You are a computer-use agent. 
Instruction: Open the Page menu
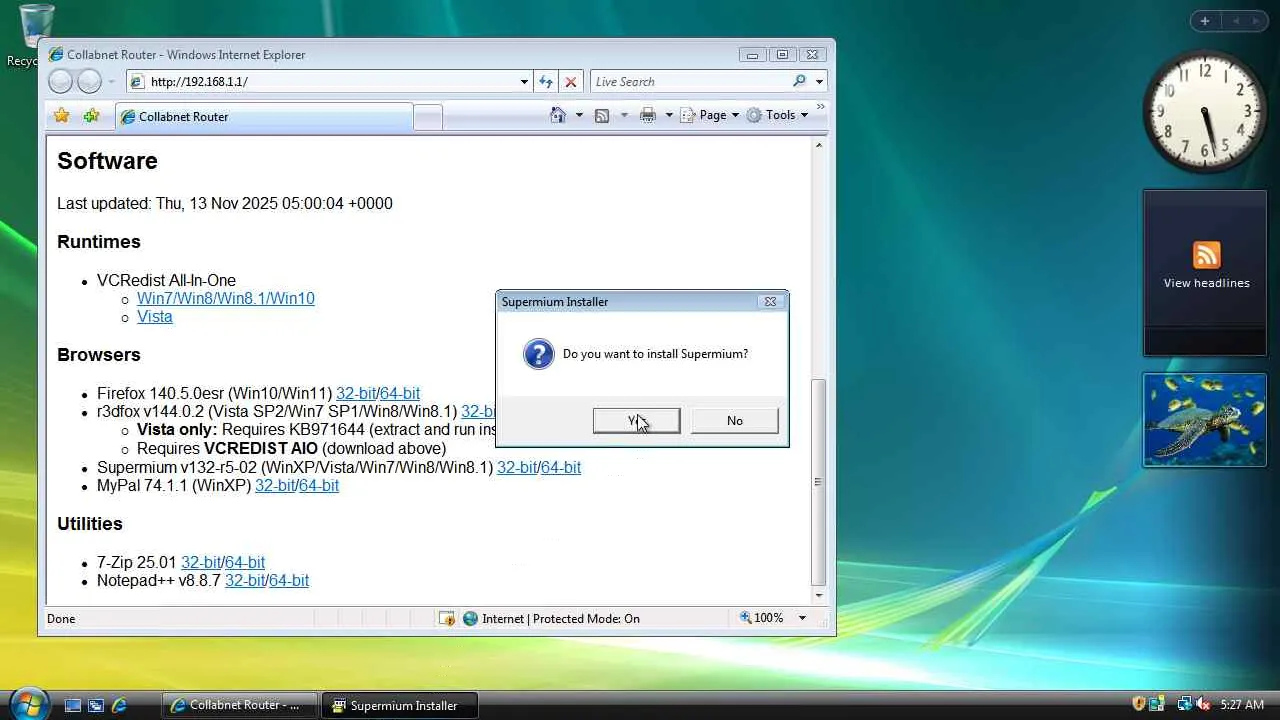pyautogui.click(x=710, y=115)
